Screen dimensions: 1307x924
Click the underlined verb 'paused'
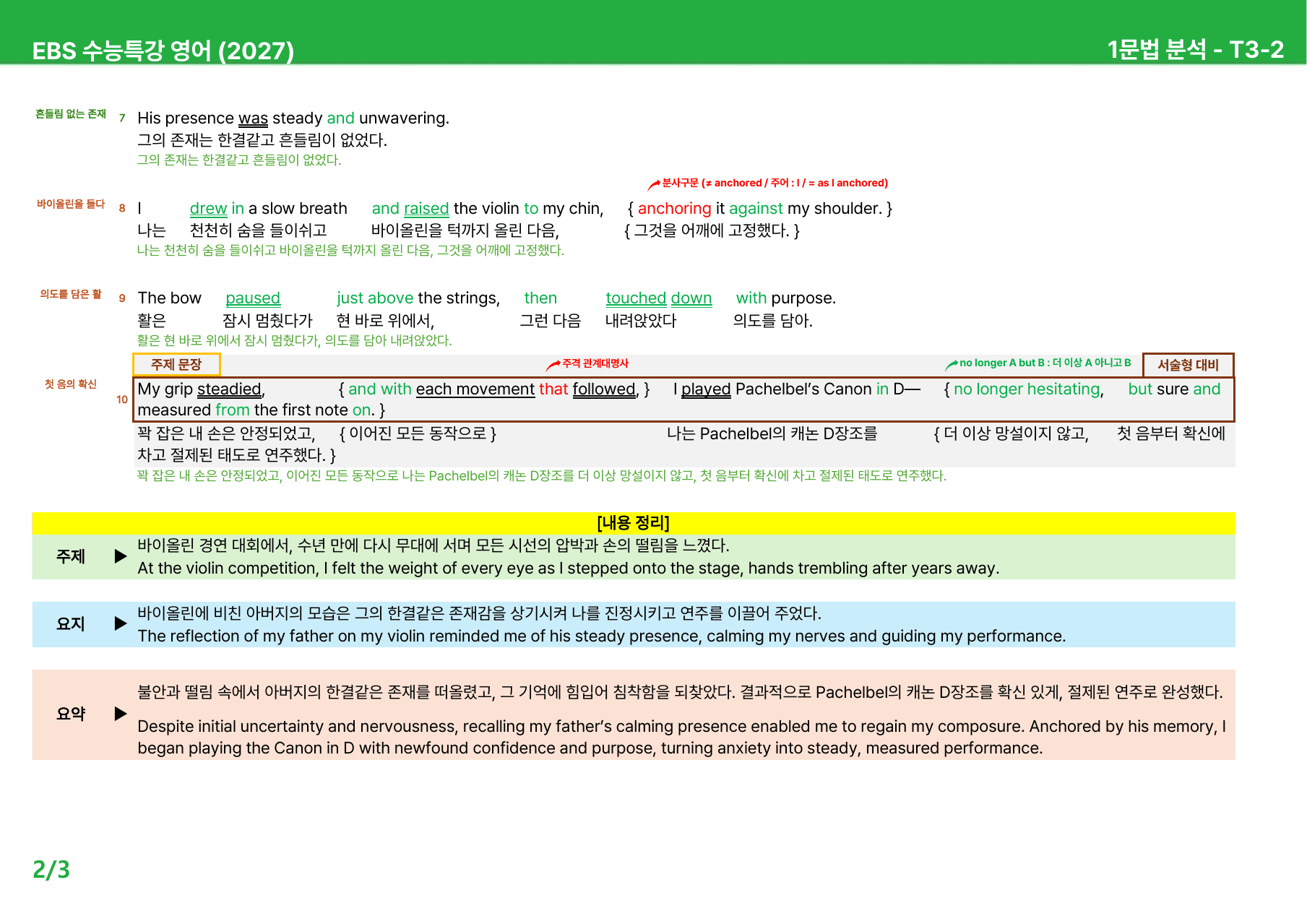tap(253, 298)
